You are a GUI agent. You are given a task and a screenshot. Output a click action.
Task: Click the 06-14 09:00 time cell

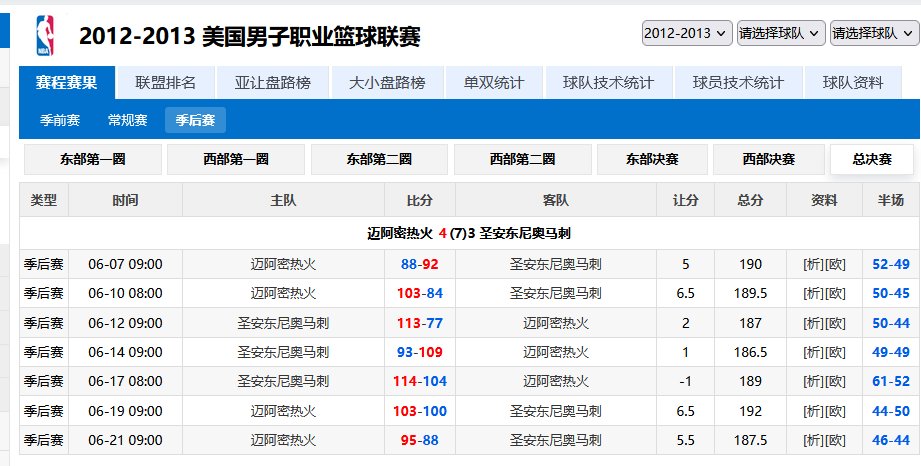click(125, 352)
